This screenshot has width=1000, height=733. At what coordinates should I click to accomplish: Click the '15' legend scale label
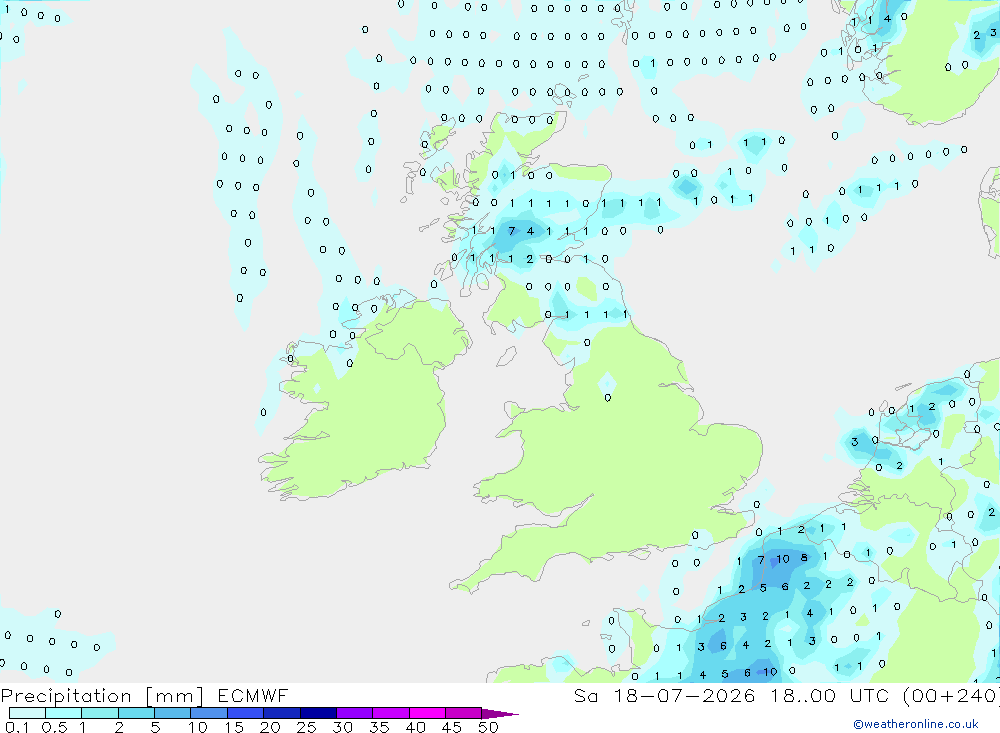pos(234,727)
